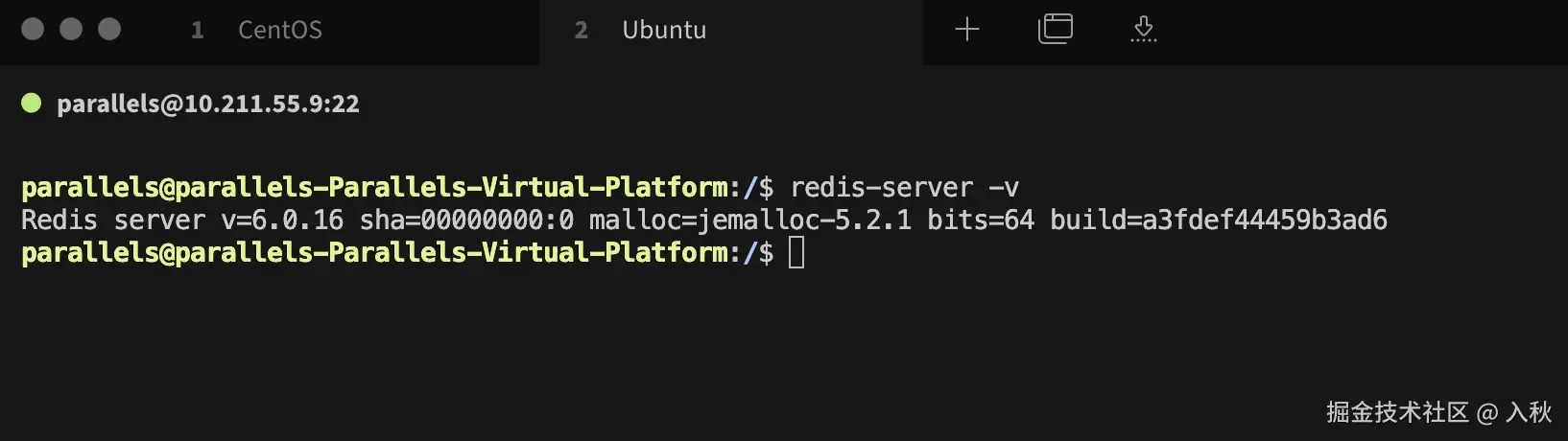Click the session windows icon in the tab bar
Screen dimensions: 1568x441
click(x=1055, y=29)
